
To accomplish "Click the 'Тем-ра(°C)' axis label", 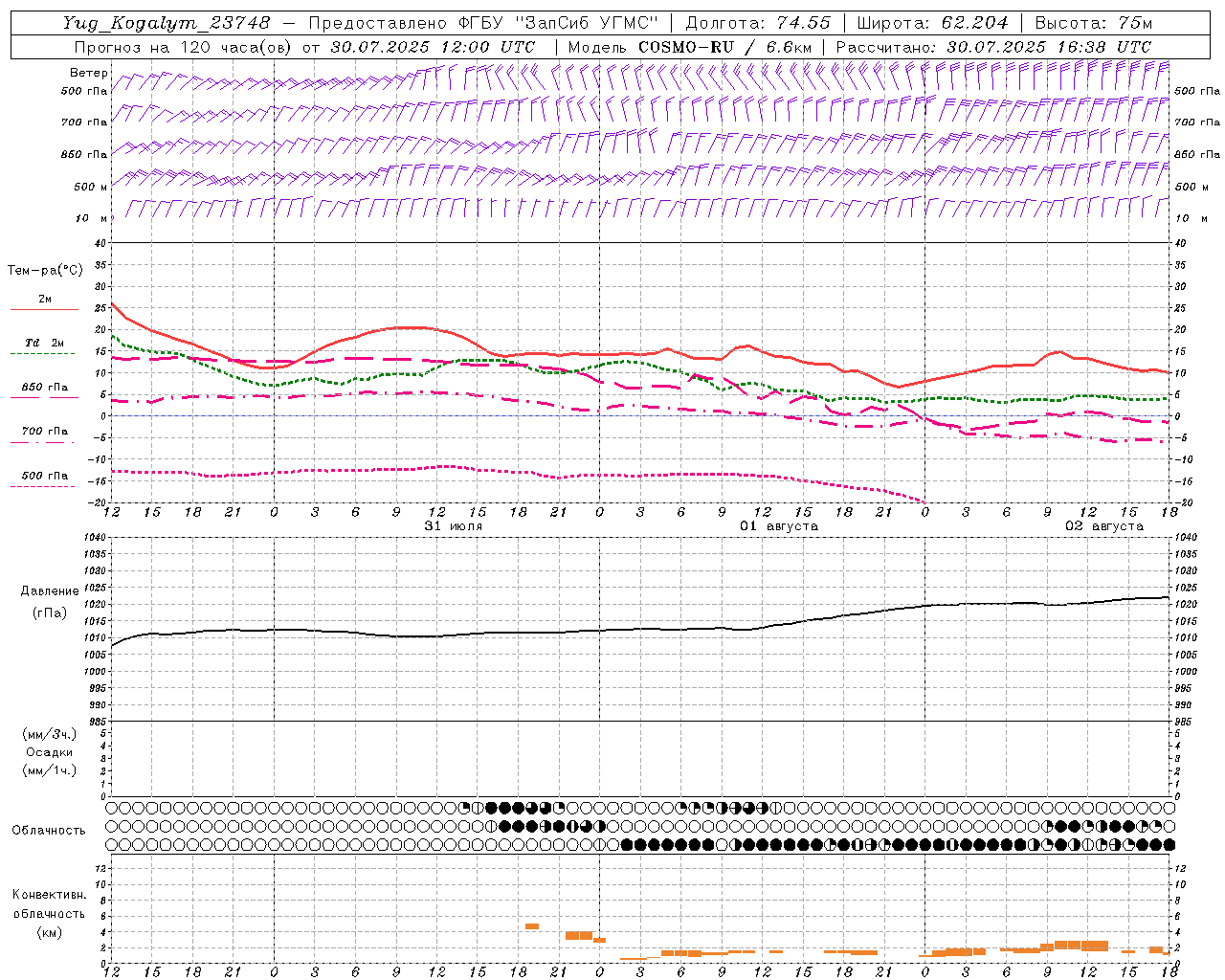I will pos(45,271).
